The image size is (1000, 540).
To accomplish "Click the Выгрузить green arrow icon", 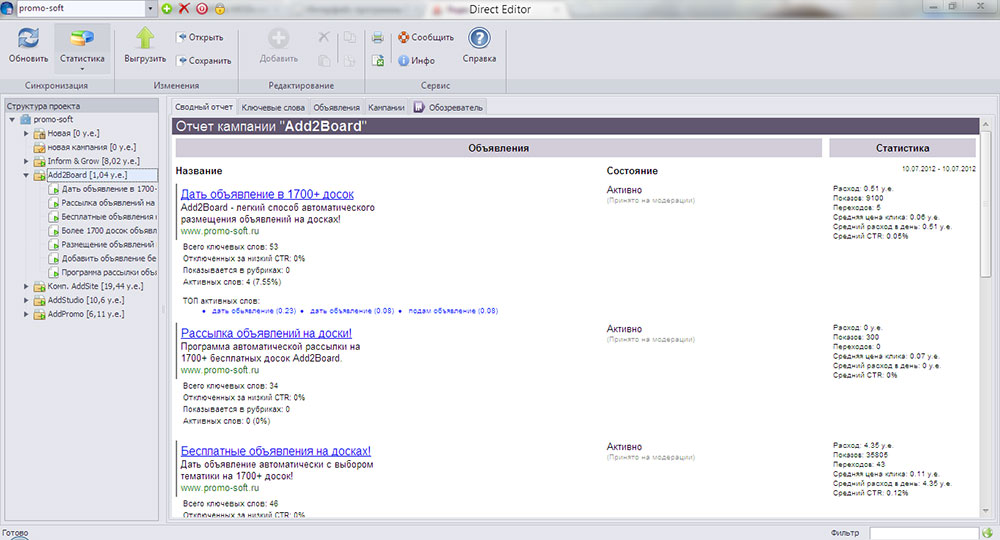I will tap(145, 38).
